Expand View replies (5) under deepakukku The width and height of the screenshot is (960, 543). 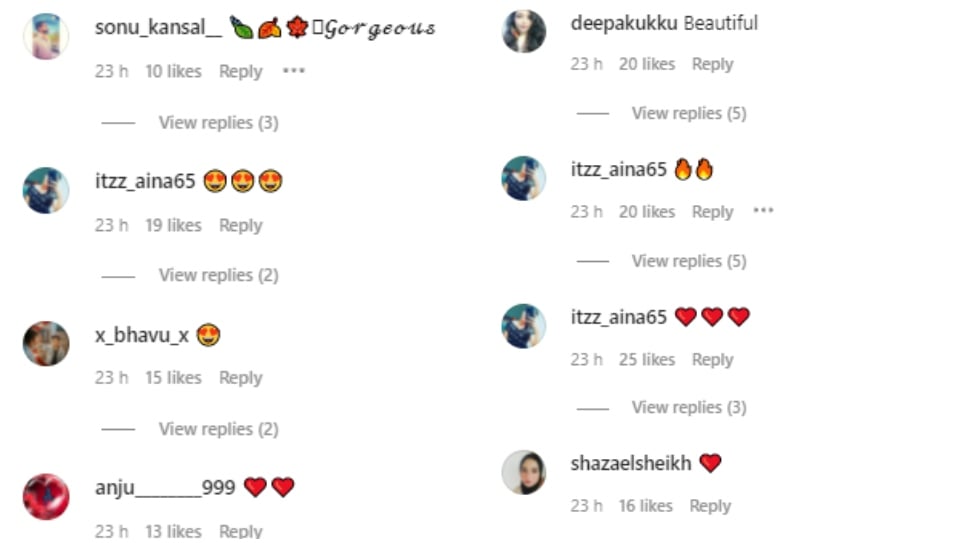point(689,113)
